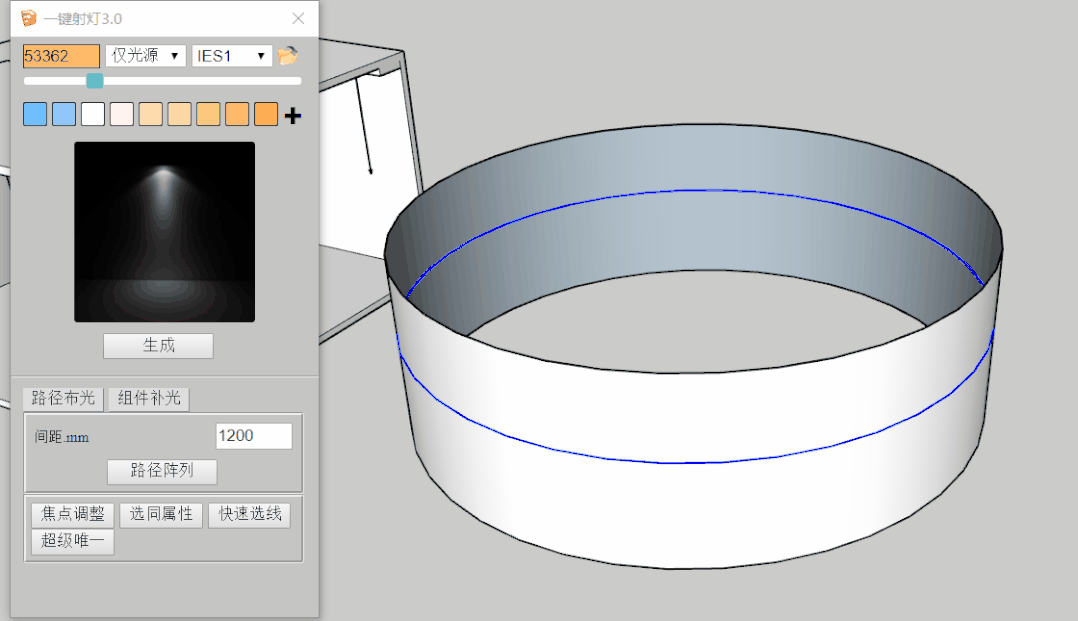Click the black plus add-color icon
Image resolution: width=1078 pixels, height=621 pixels.
tap(292, 116)
